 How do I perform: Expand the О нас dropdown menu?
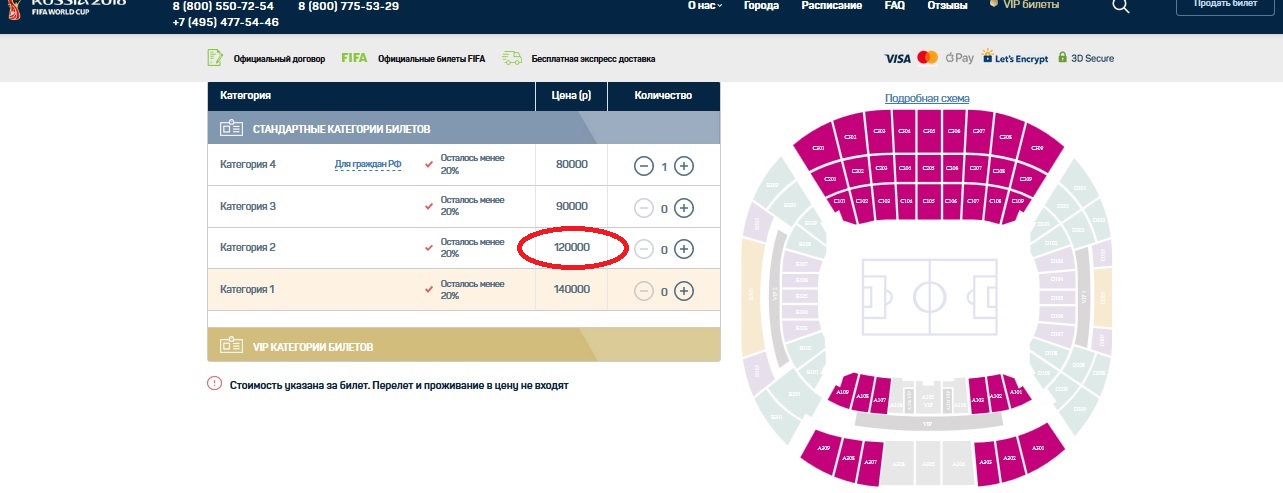click(x=704, y=6)
